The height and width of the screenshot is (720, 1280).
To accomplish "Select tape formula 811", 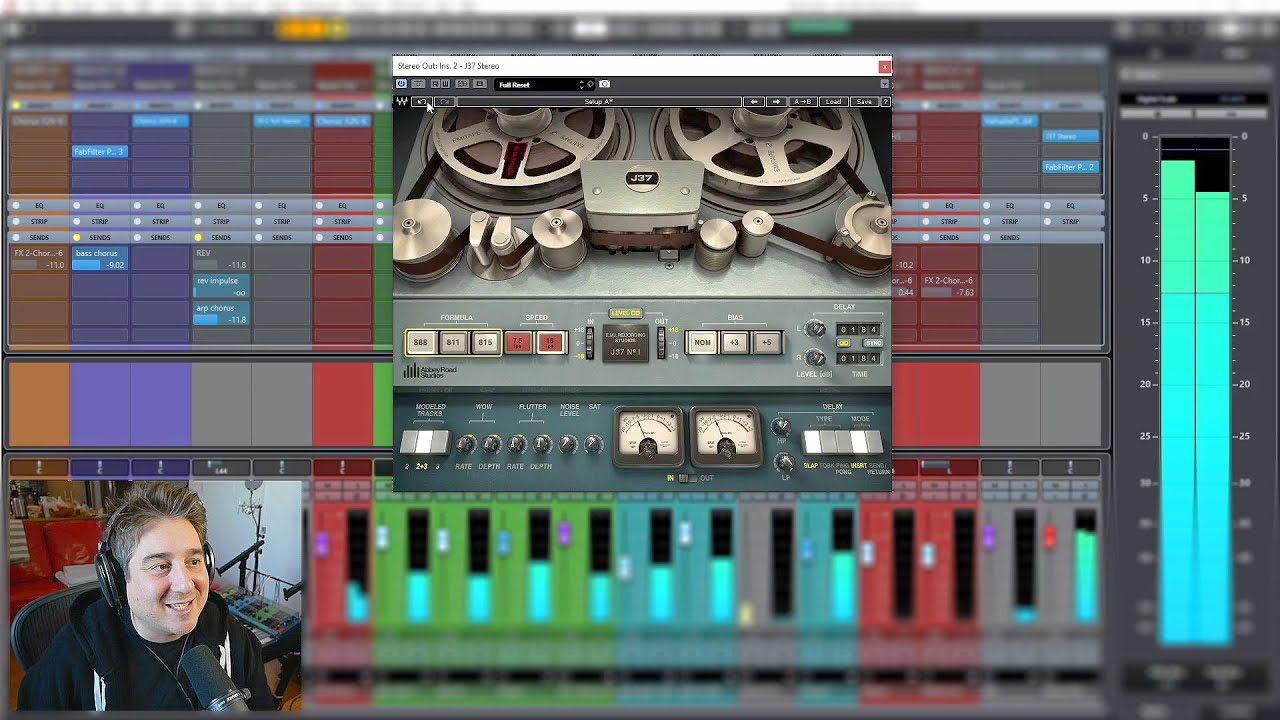I will tap(453, 343).
